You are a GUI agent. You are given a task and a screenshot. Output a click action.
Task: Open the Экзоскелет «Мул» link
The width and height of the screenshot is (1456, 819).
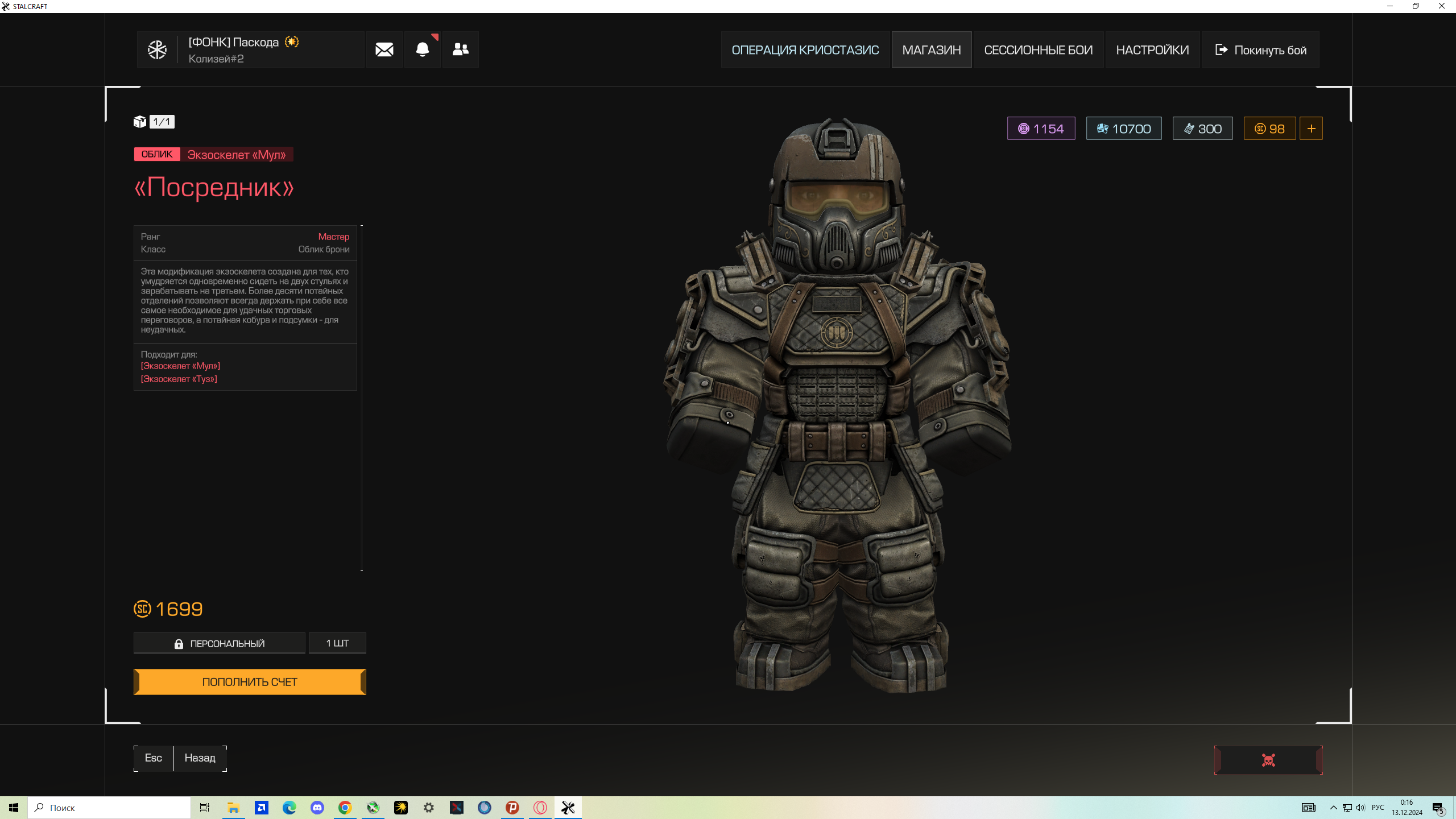point(180,366)
